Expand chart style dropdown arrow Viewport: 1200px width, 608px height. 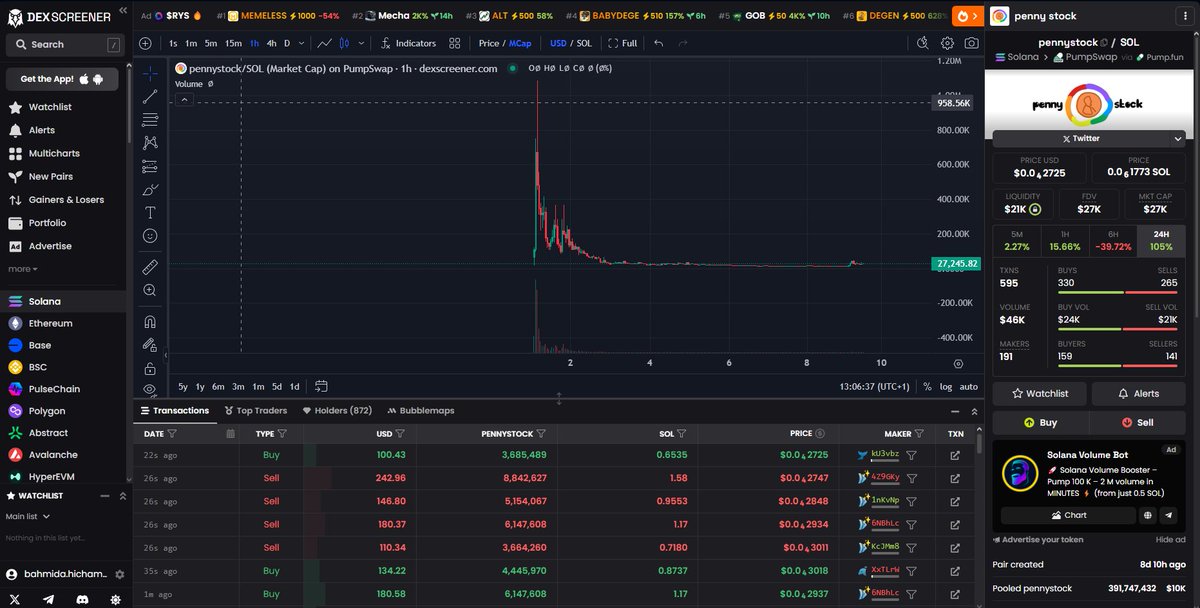coord(361,43)
